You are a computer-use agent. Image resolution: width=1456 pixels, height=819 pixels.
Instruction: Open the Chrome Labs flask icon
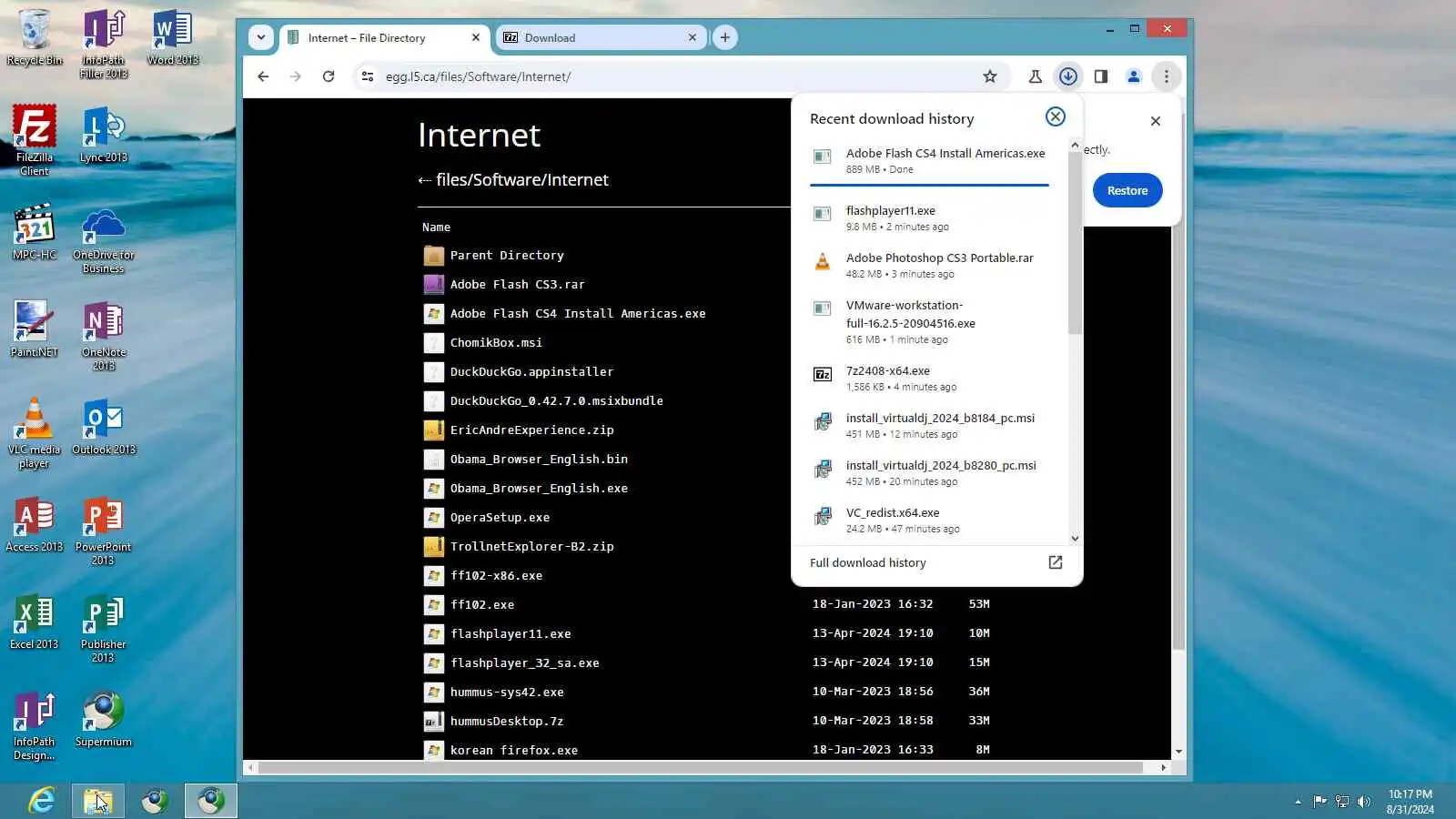[1036, 76]
